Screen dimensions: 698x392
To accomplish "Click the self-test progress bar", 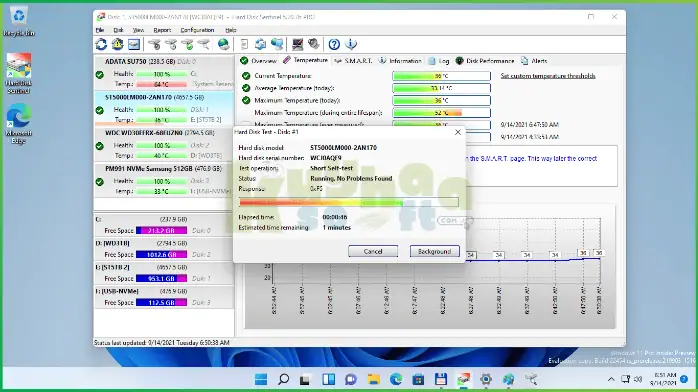I will coord(349,202).
